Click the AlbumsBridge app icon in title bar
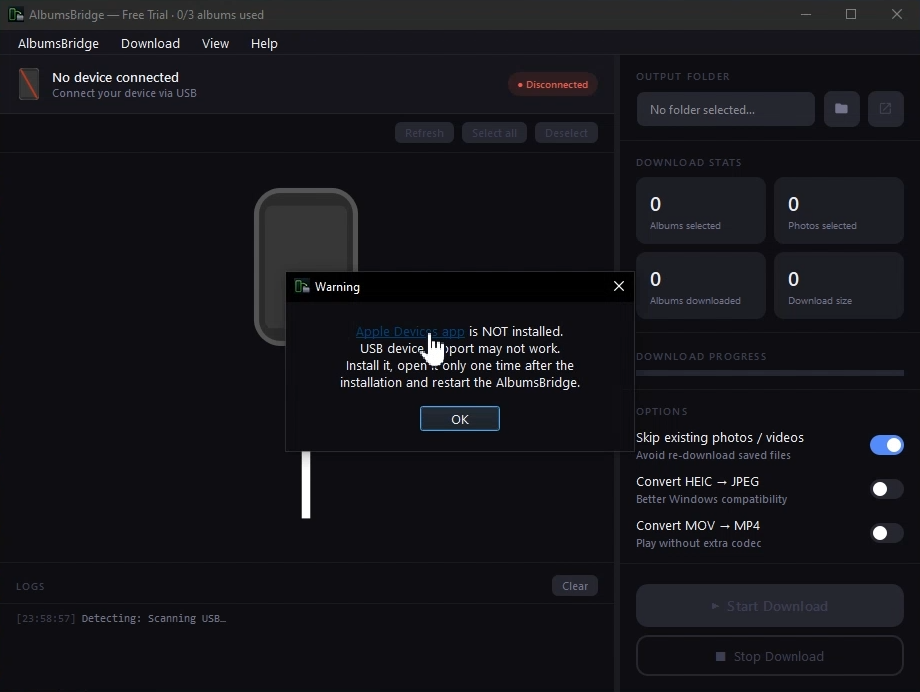 point(16,14)
